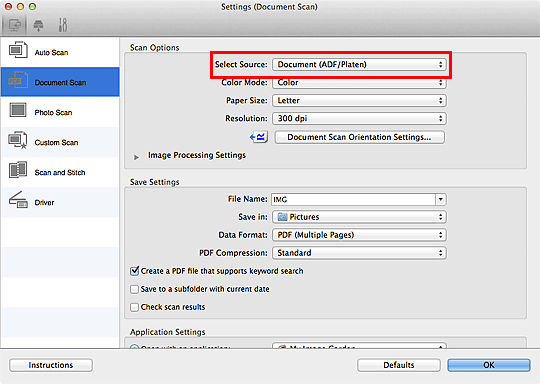Screen dimensions: 540x384
Task: Click the Scan and Stitch sidebar icon
Action: tap(18, 170)
